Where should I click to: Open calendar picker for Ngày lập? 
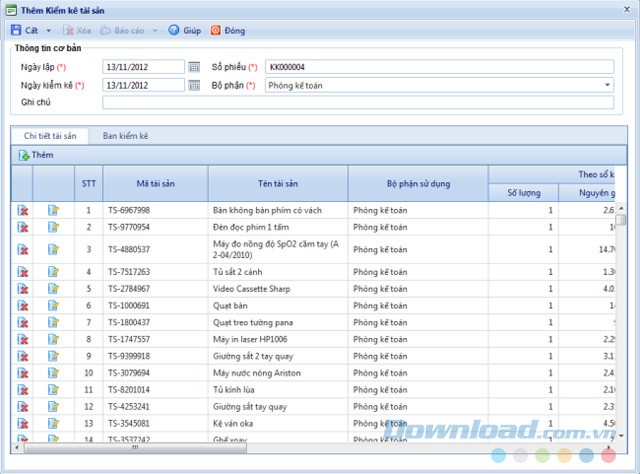click(x=194, y=67)
